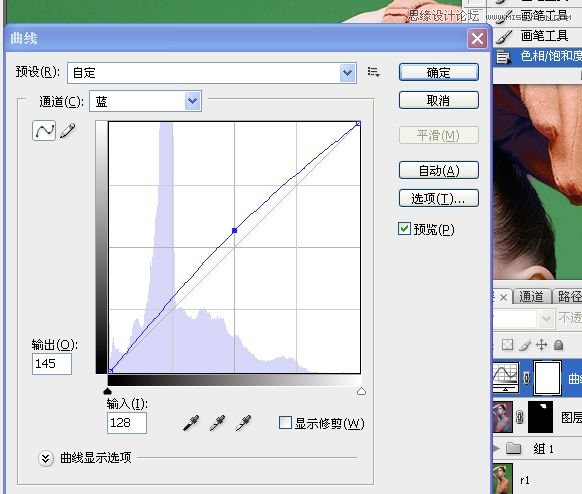Expand 曲线显示选项 curve display options
This screenshot has height=494, width=582.
coord(46,458)
